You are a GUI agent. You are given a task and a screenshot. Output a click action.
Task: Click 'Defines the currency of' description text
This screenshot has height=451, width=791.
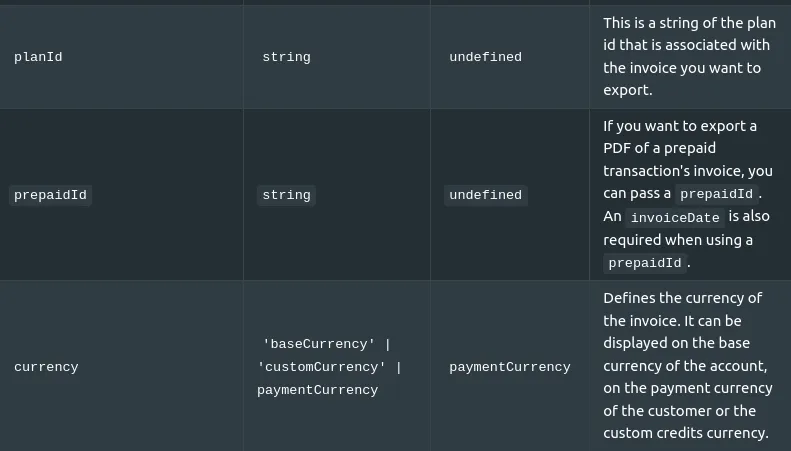[683, 298]
